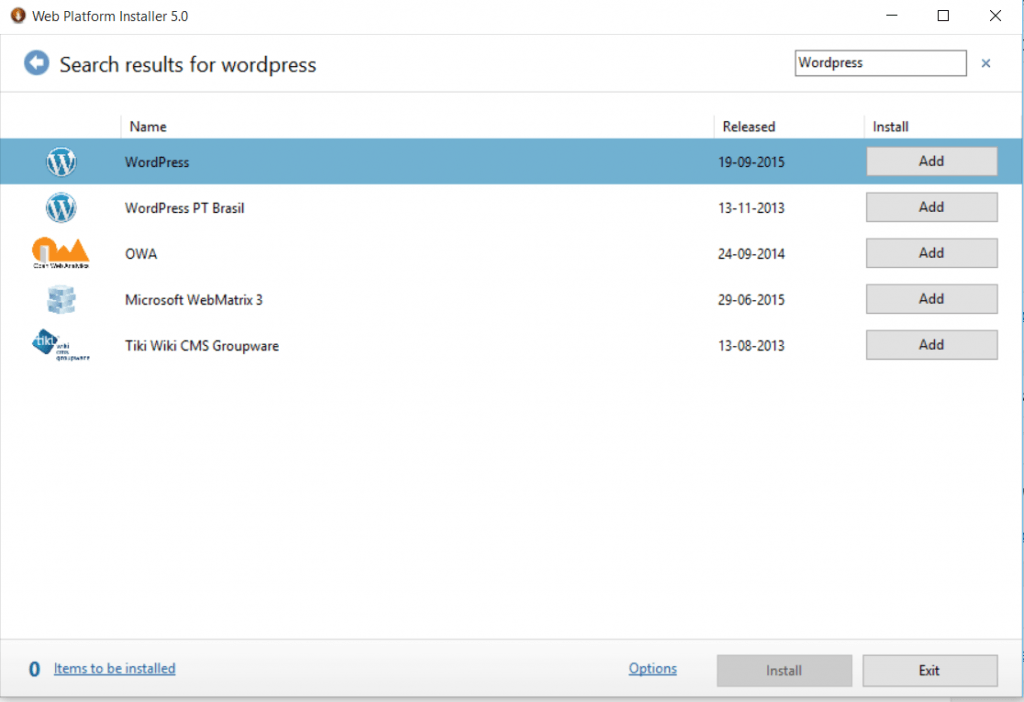Image resolution: width=1024 pixels, height=702 pixels.
Task: Sort by the Released column header
Action: coord(748,127)
